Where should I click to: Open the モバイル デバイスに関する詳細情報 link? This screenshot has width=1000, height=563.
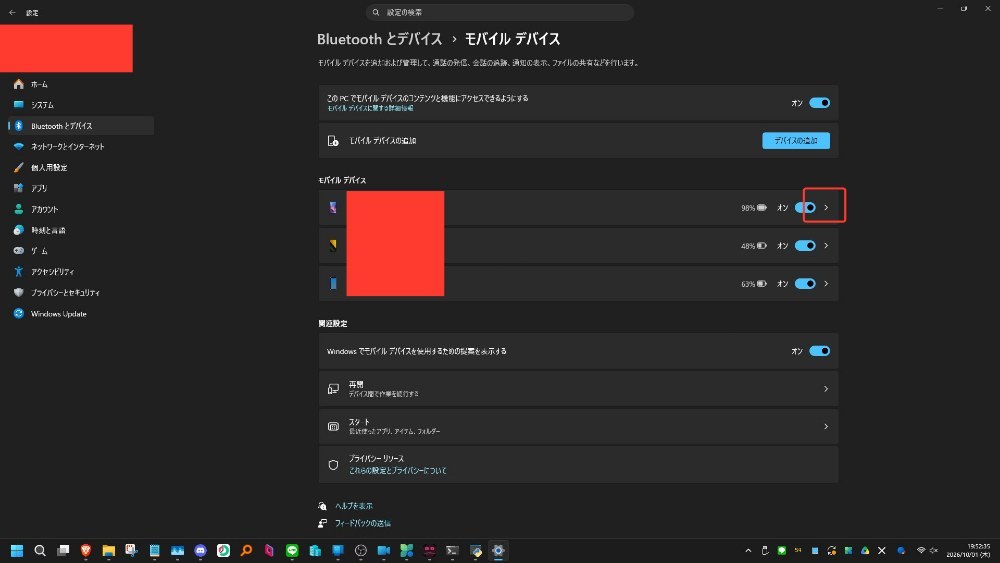pos(370,108)
